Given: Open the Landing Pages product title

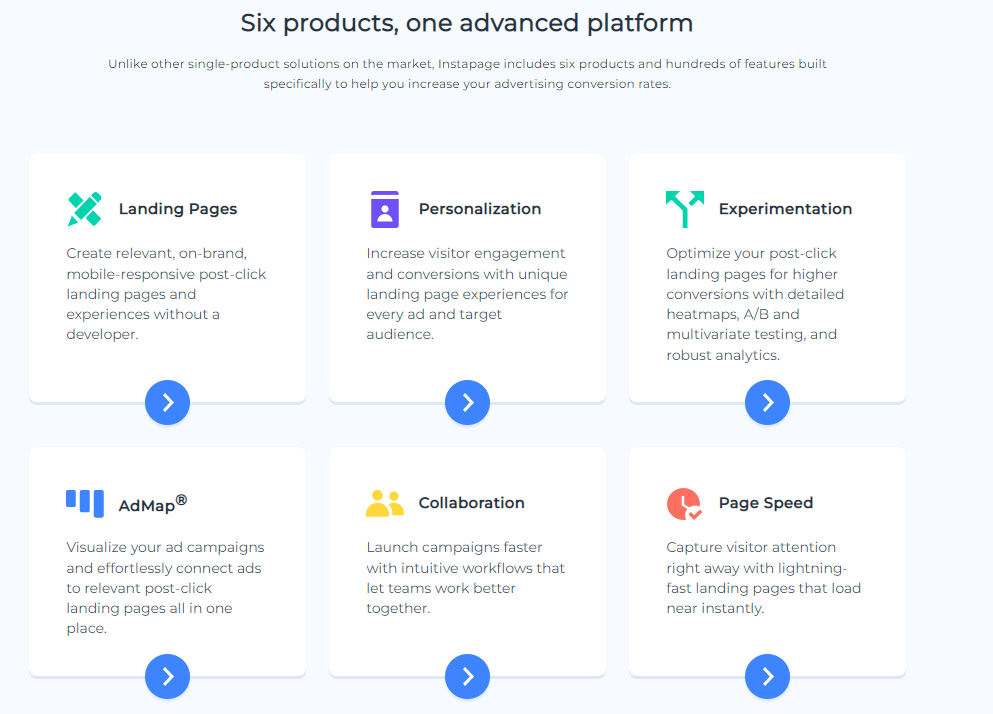Looking at the screenshot, I should pos(178,209).
